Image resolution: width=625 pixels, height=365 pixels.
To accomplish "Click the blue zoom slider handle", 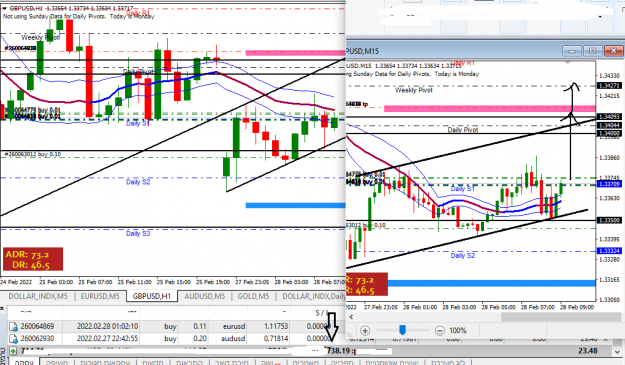I will [403, 330].
